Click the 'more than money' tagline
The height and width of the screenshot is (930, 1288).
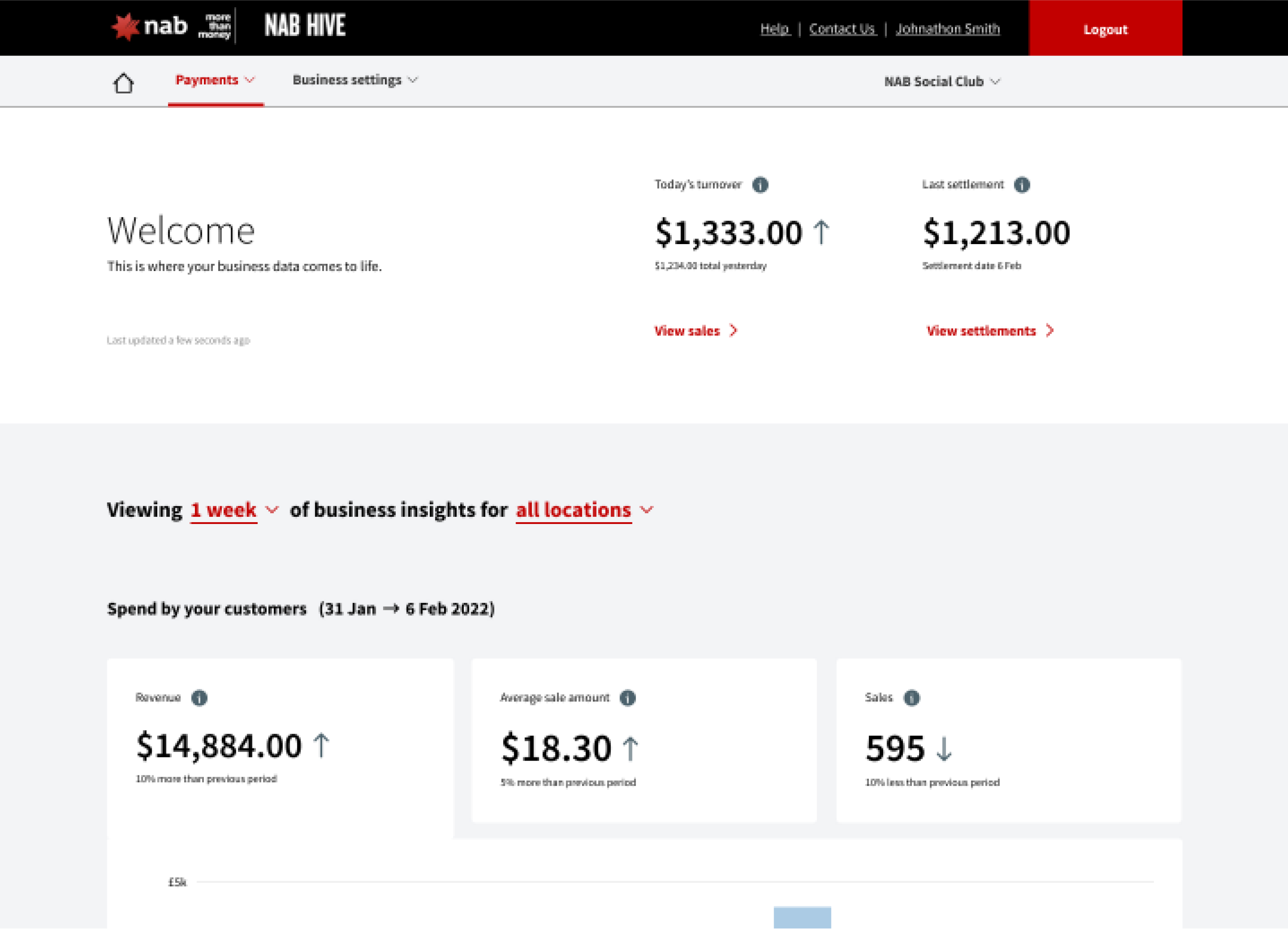[x=215, y=26]
